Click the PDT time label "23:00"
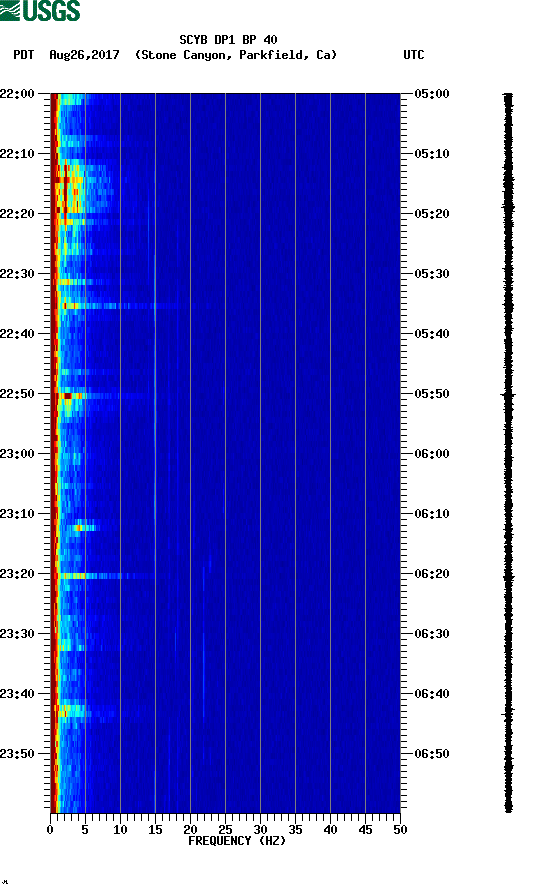 17,454
